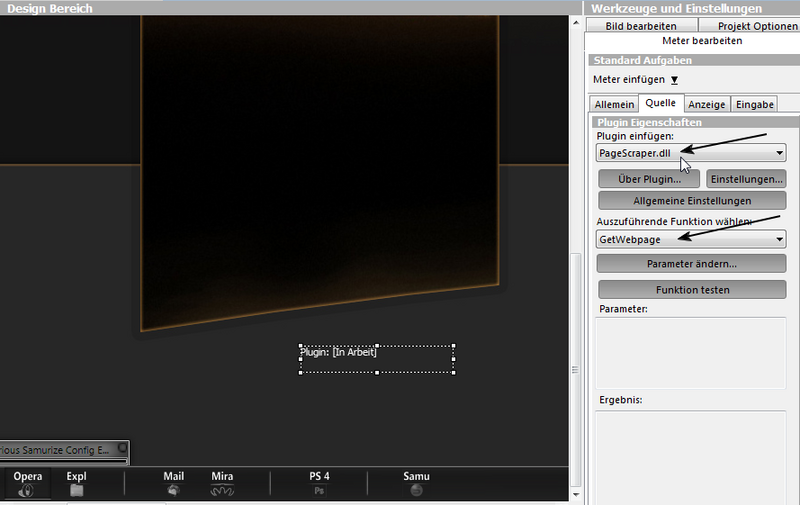The width and height of the screenshot is (800, 505).
Task: Click inside the Ergebnis result box
Action: (x=691, y=457)
